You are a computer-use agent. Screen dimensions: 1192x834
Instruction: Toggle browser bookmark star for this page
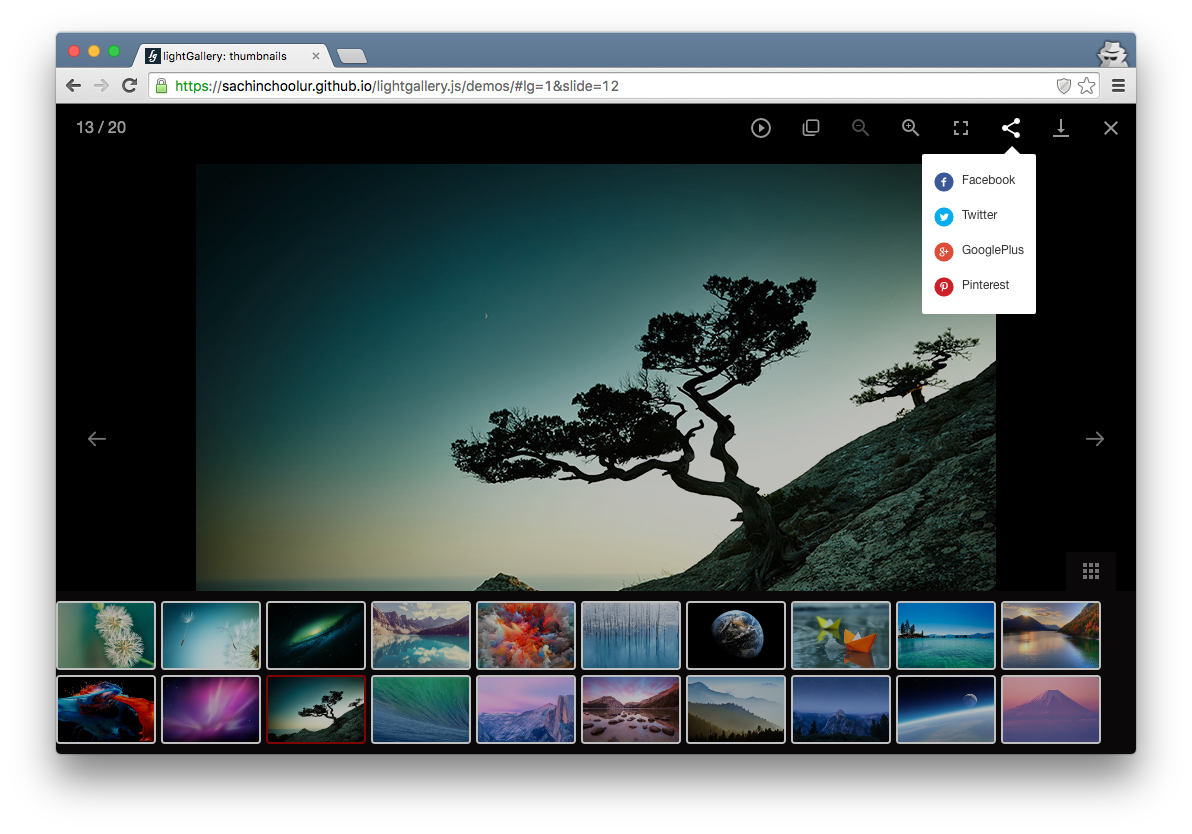click(x=1087, y=86)
